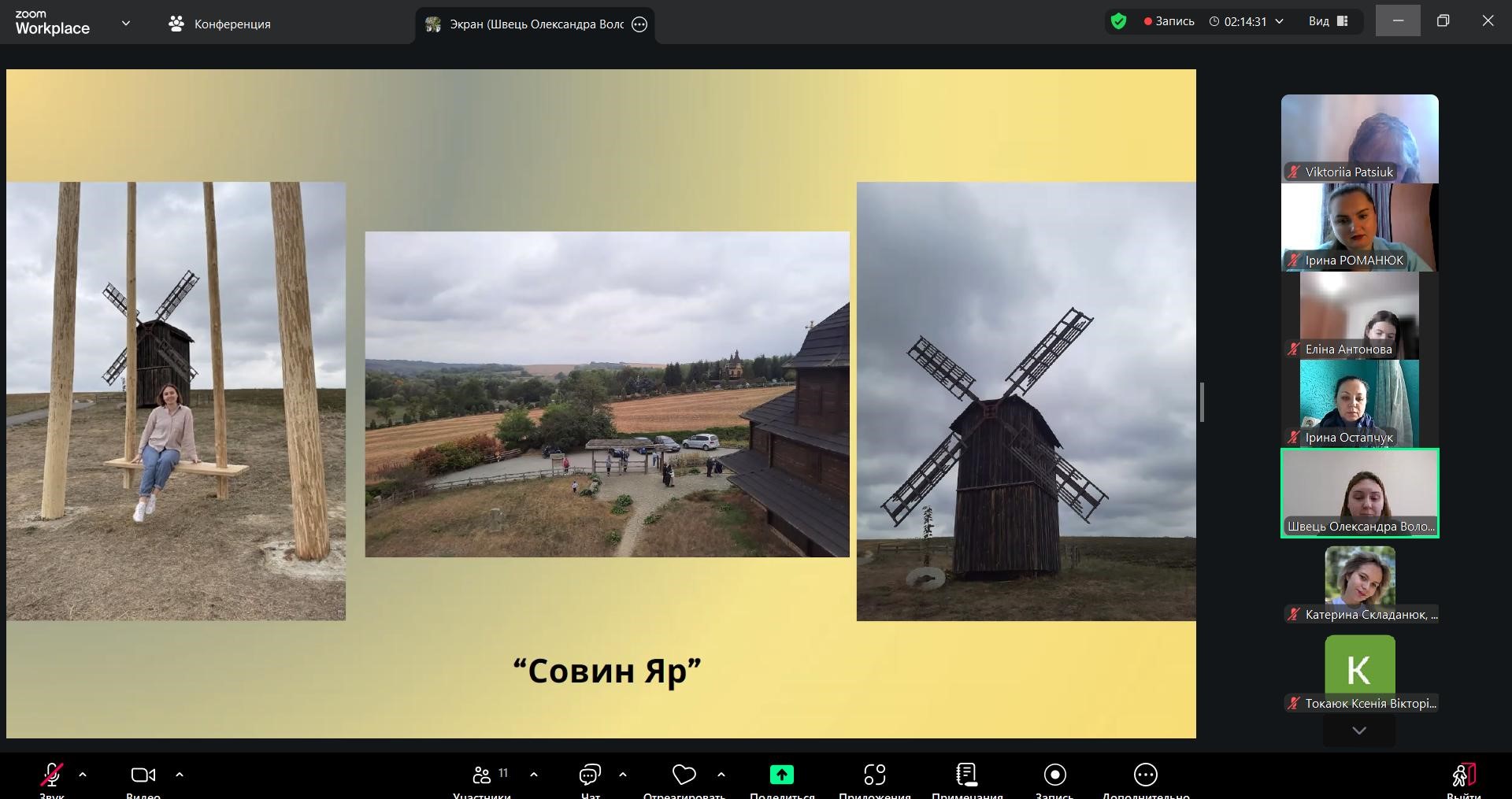The height and width of the screenshot is (799, 1512).
Task: Open the Participants list icon
Action: coord(482,775)
